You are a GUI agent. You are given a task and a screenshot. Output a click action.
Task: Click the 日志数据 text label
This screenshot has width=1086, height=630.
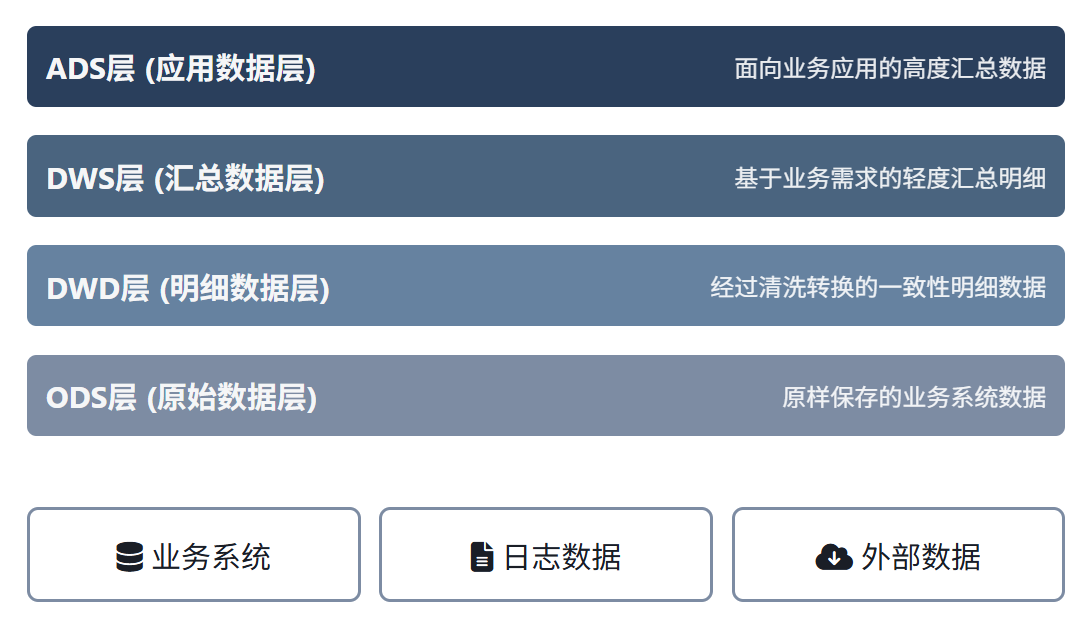click(x=562, y=557)
